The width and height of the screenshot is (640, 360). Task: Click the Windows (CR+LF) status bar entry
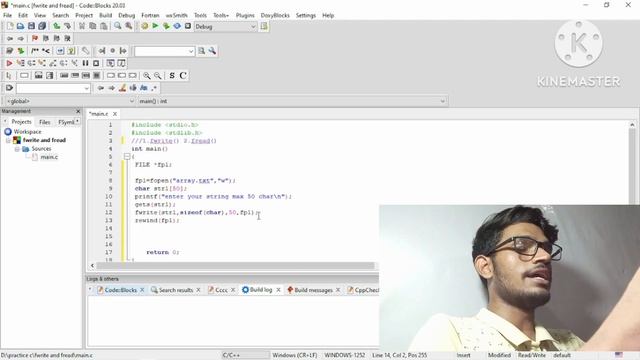[x=294, y=356]
